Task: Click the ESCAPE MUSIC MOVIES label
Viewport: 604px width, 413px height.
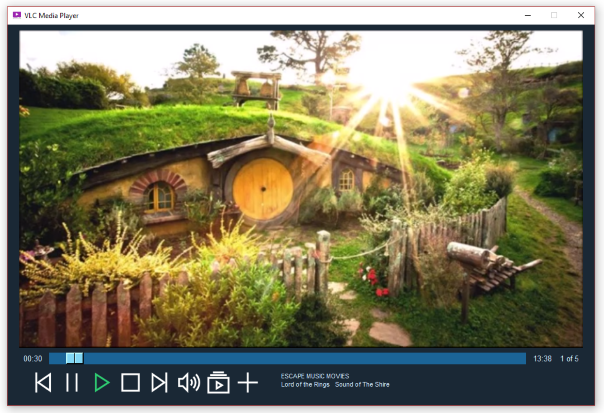Action: [315, 376]
